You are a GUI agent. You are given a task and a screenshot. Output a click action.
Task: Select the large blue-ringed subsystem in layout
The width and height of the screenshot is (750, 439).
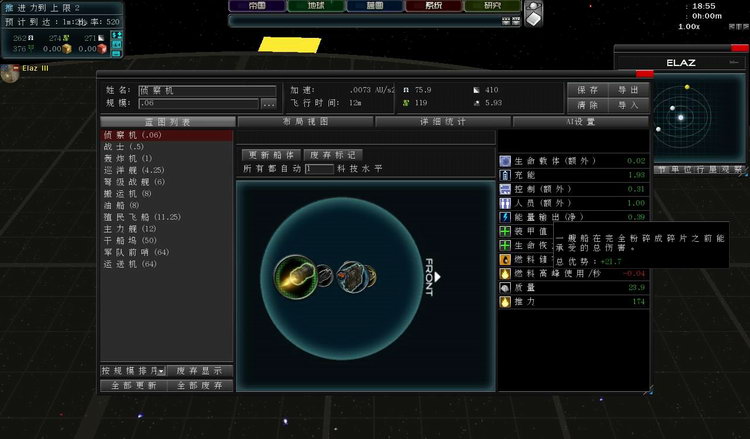(x=352, y=276)
